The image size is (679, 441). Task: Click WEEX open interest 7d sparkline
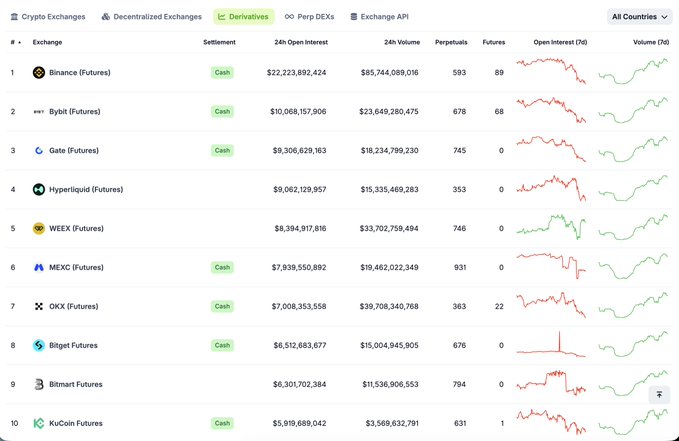point(551,227)
